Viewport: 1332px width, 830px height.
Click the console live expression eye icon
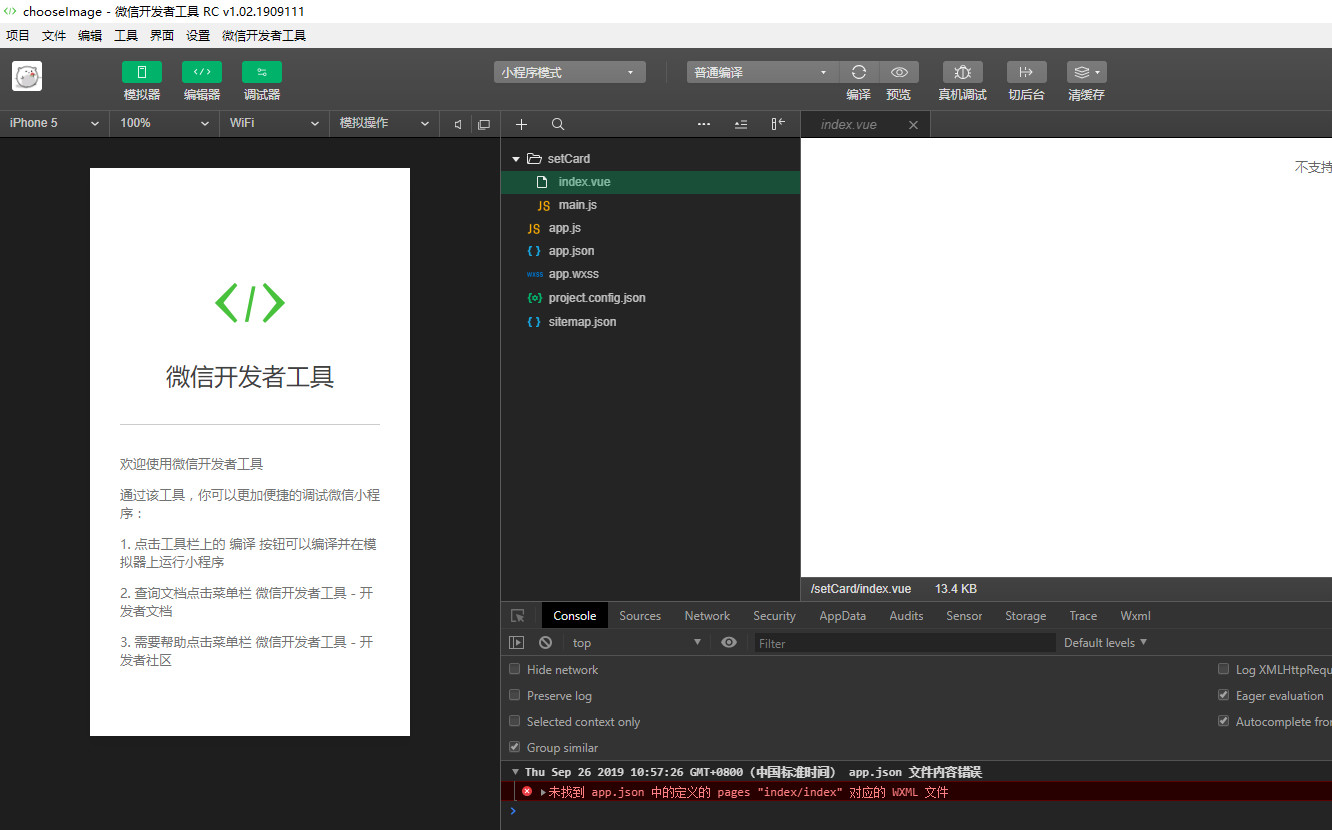(x=729, y=642)
